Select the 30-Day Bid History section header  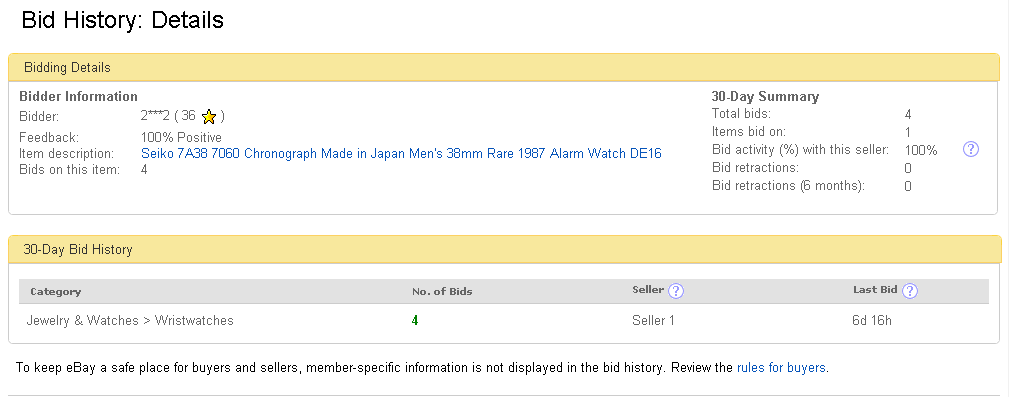coord(504,250)
